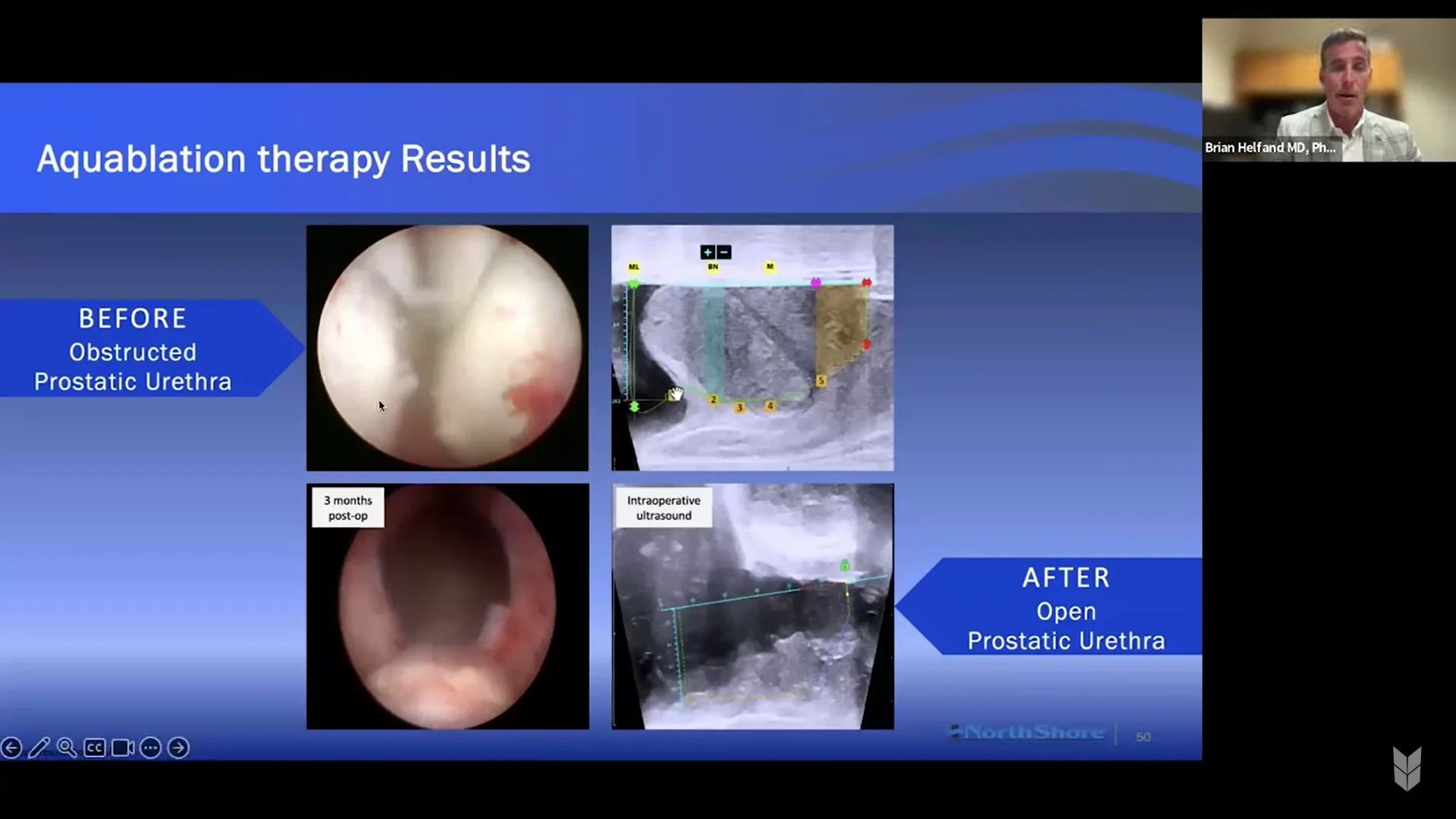Select the pen annotation tool
The height and width of the screenshot is (819, 1456).
tap(39, 748)
